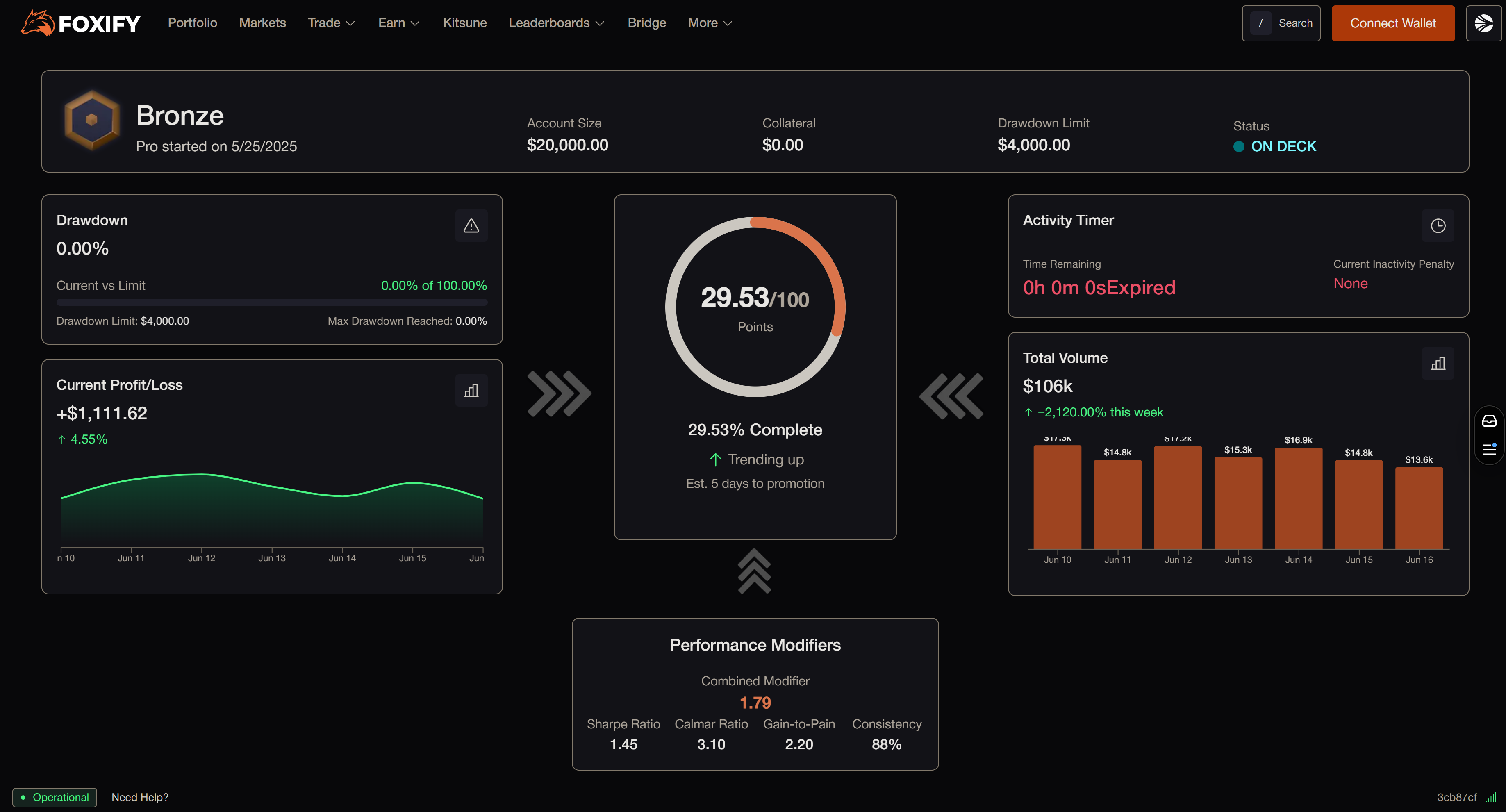This screenshot has width=1506, height=812.
Task: Click the globe icon in top-right corner
Action: click(x=1483, y=23)
